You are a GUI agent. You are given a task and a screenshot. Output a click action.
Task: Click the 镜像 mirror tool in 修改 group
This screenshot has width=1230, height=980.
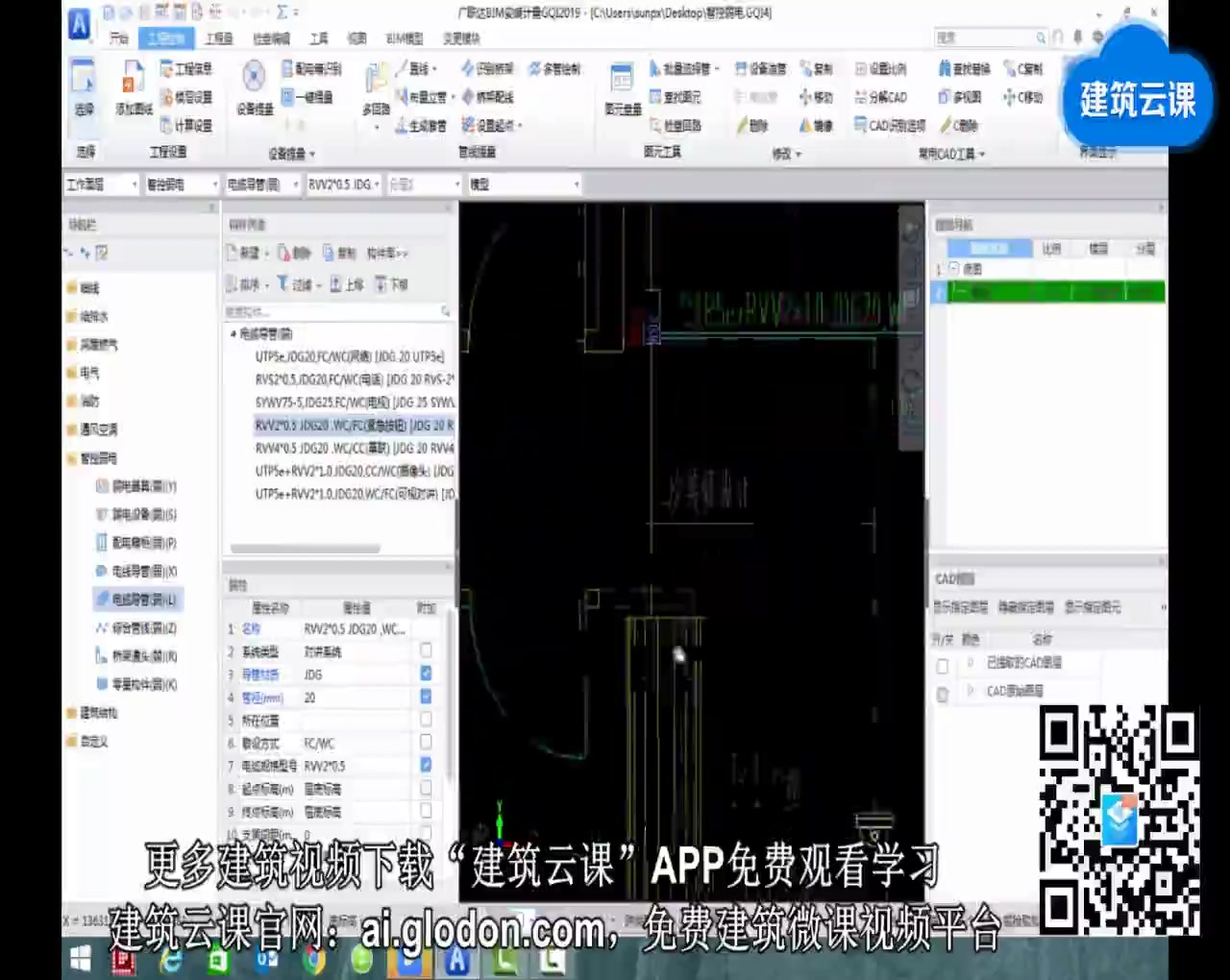(816, 125)
